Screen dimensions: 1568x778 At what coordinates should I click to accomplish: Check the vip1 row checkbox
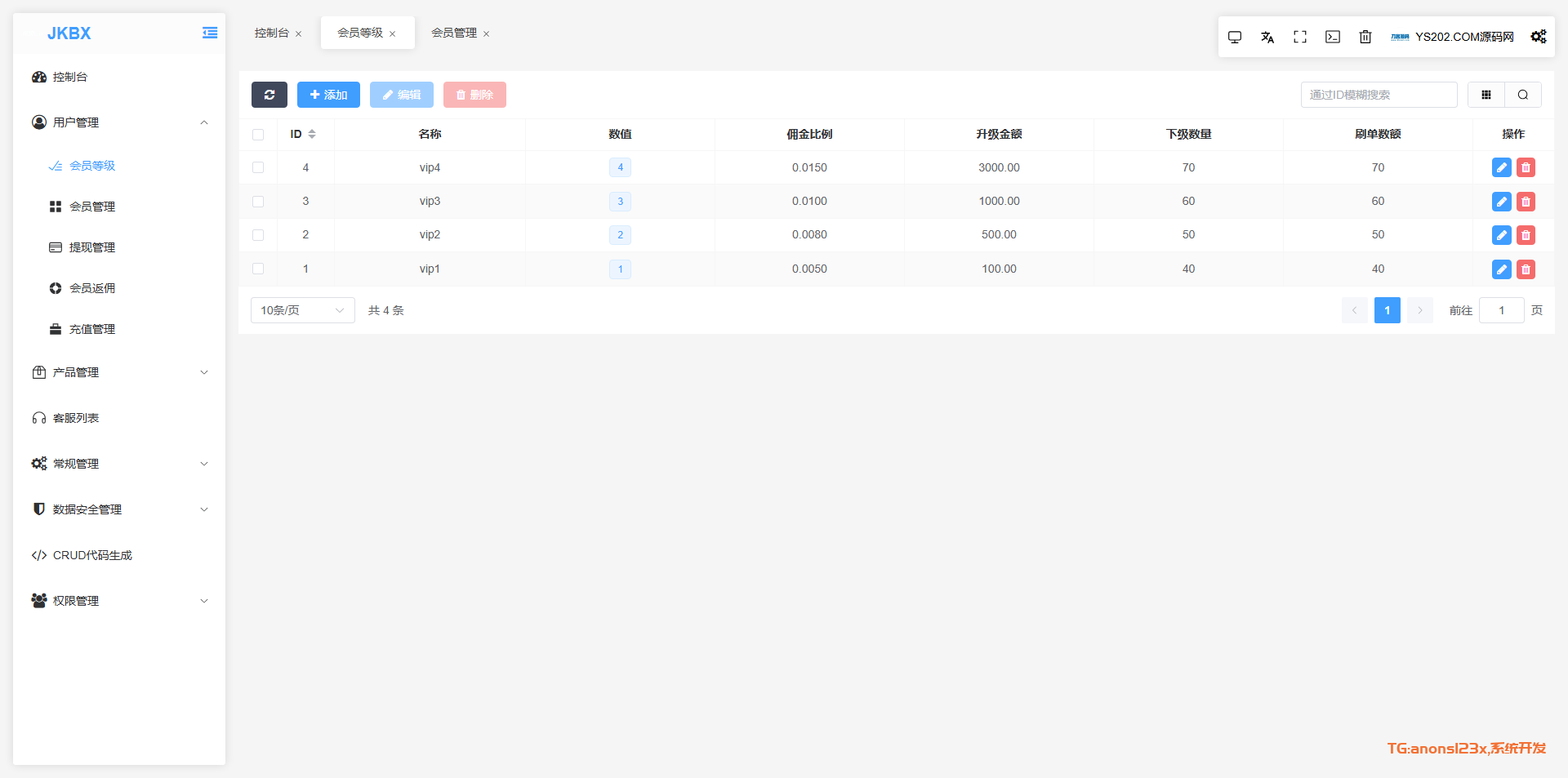click(258, 269)
